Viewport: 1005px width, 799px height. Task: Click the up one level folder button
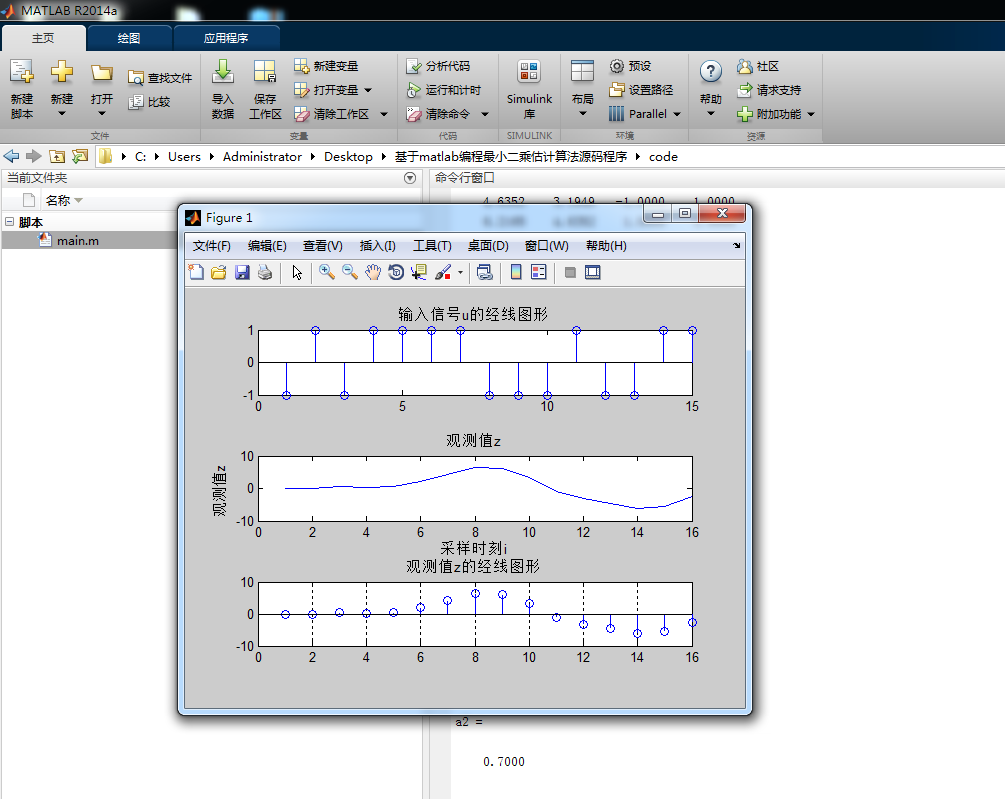[x=57, y=156]
